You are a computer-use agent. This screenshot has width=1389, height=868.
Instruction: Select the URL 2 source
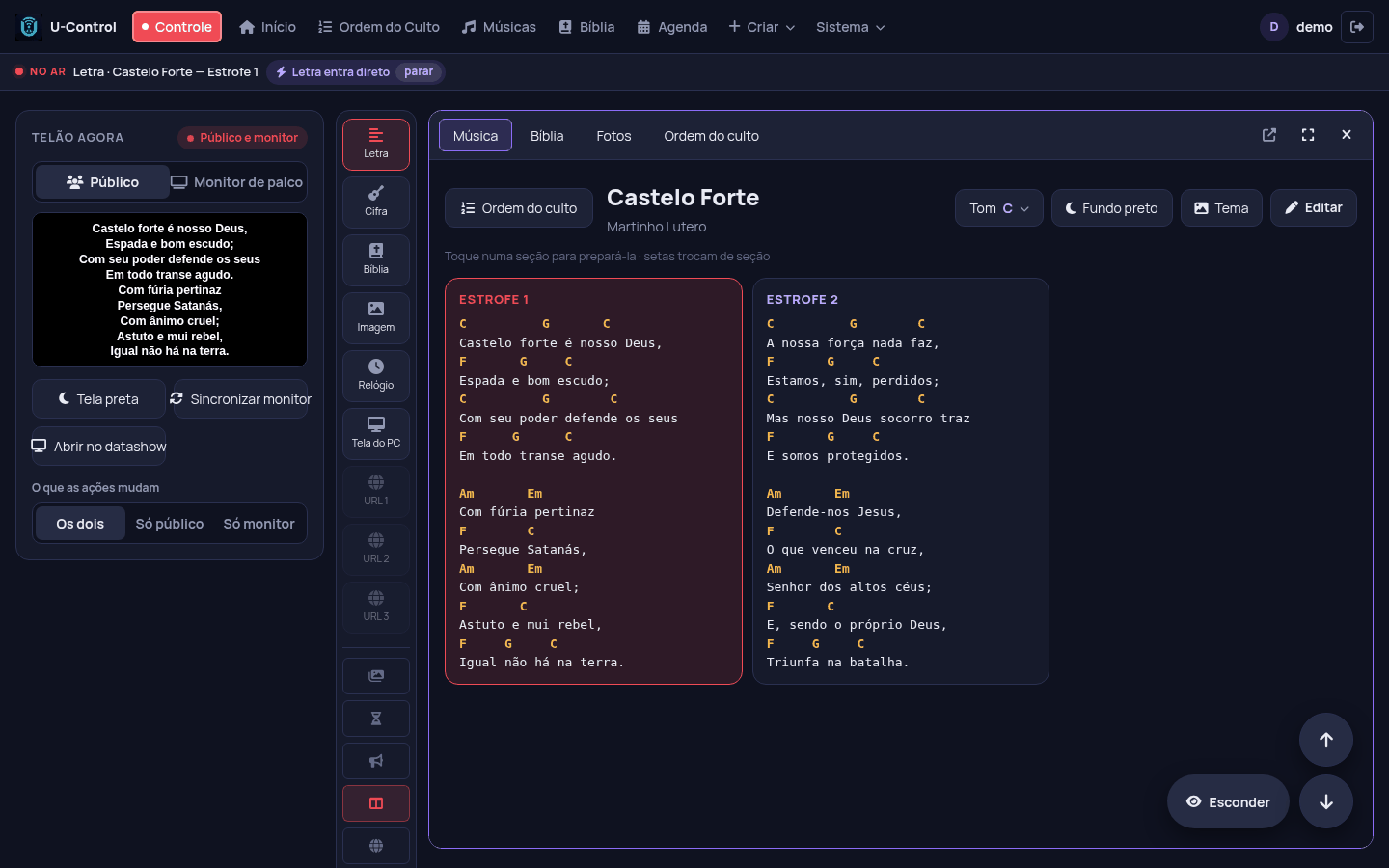tap(376, 550)
